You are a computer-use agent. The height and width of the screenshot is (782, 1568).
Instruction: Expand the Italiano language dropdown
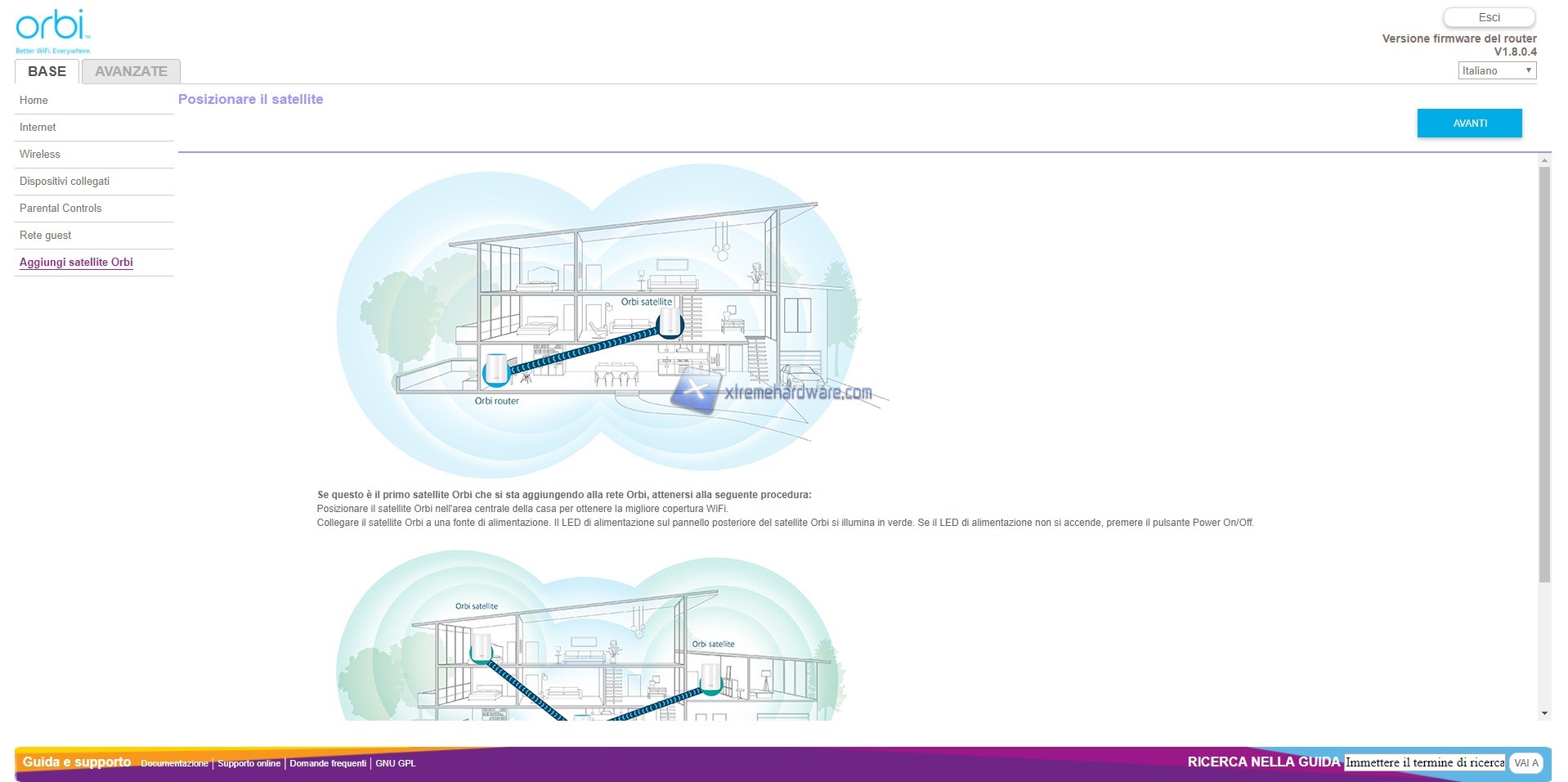click(x=1497, y=71)
